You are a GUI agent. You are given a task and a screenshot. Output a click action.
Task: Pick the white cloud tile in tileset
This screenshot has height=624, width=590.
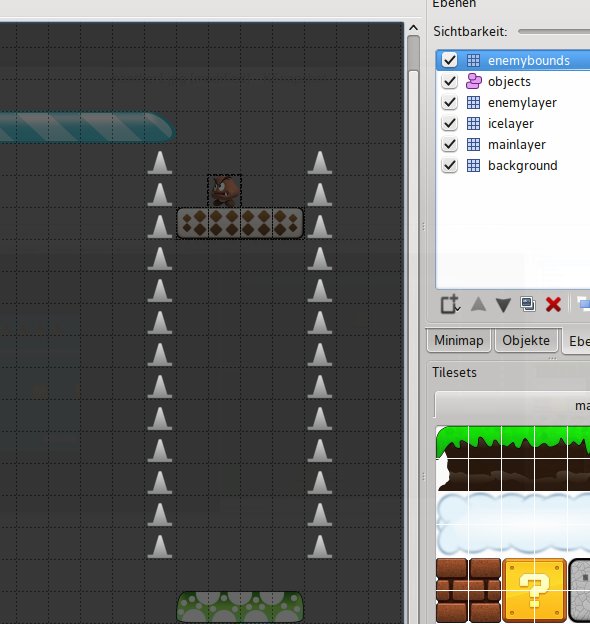coord(513,523)
